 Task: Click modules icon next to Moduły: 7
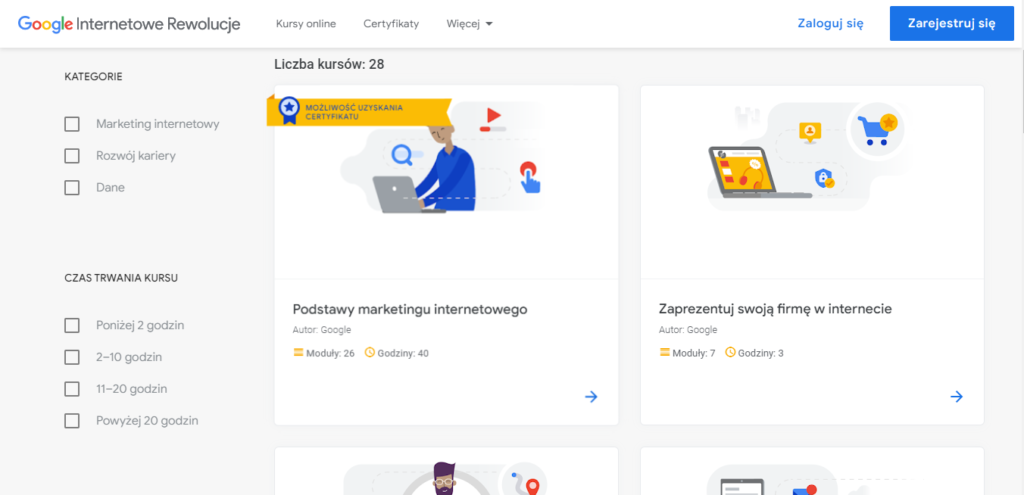click(x=665, y=353)
